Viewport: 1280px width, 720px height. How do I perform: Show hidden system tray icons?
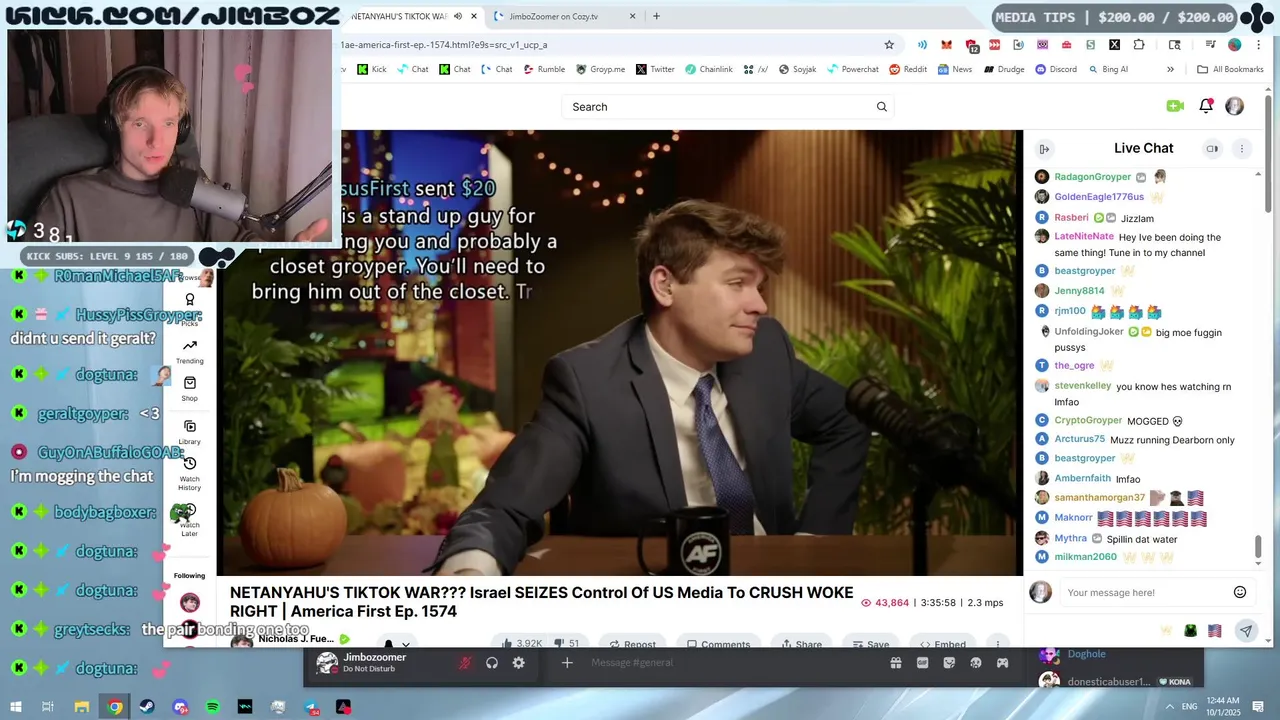click(x=1170, y=707)
